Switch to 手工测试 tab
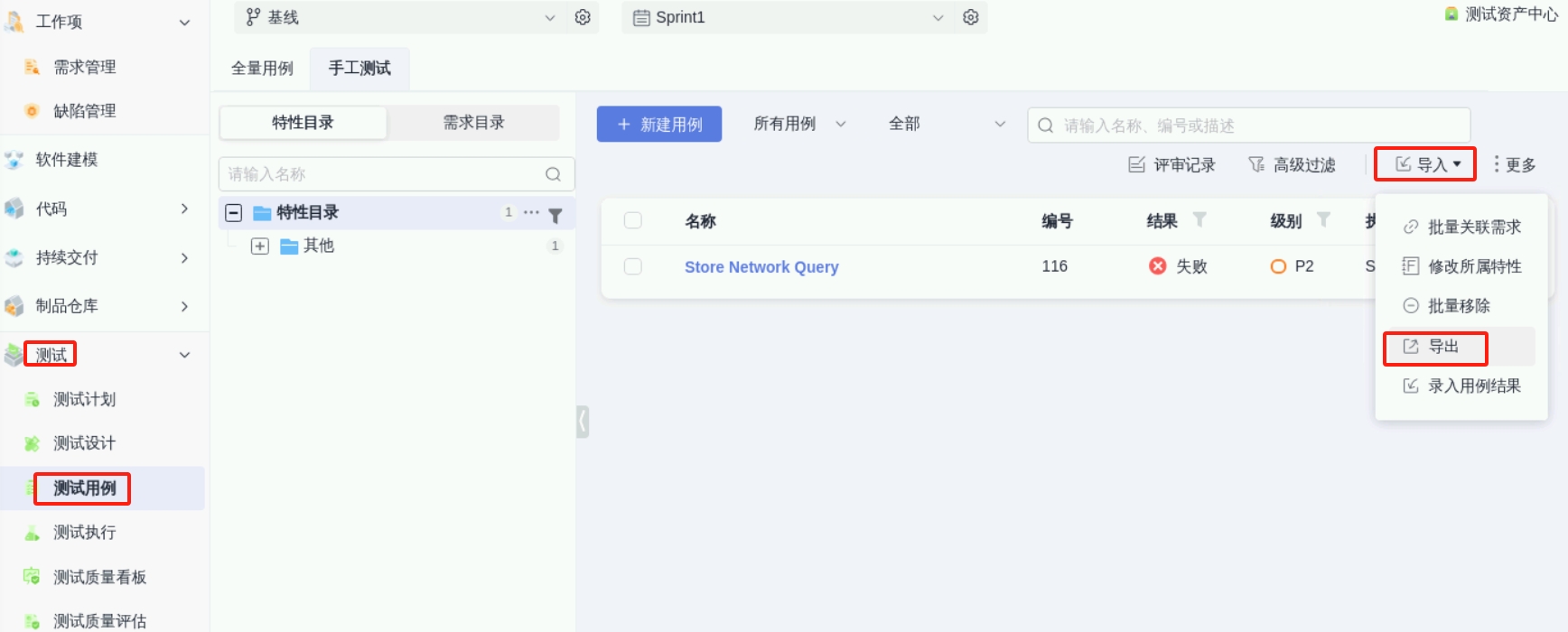This screenshot has height=632, width=1568. [359, 69]
